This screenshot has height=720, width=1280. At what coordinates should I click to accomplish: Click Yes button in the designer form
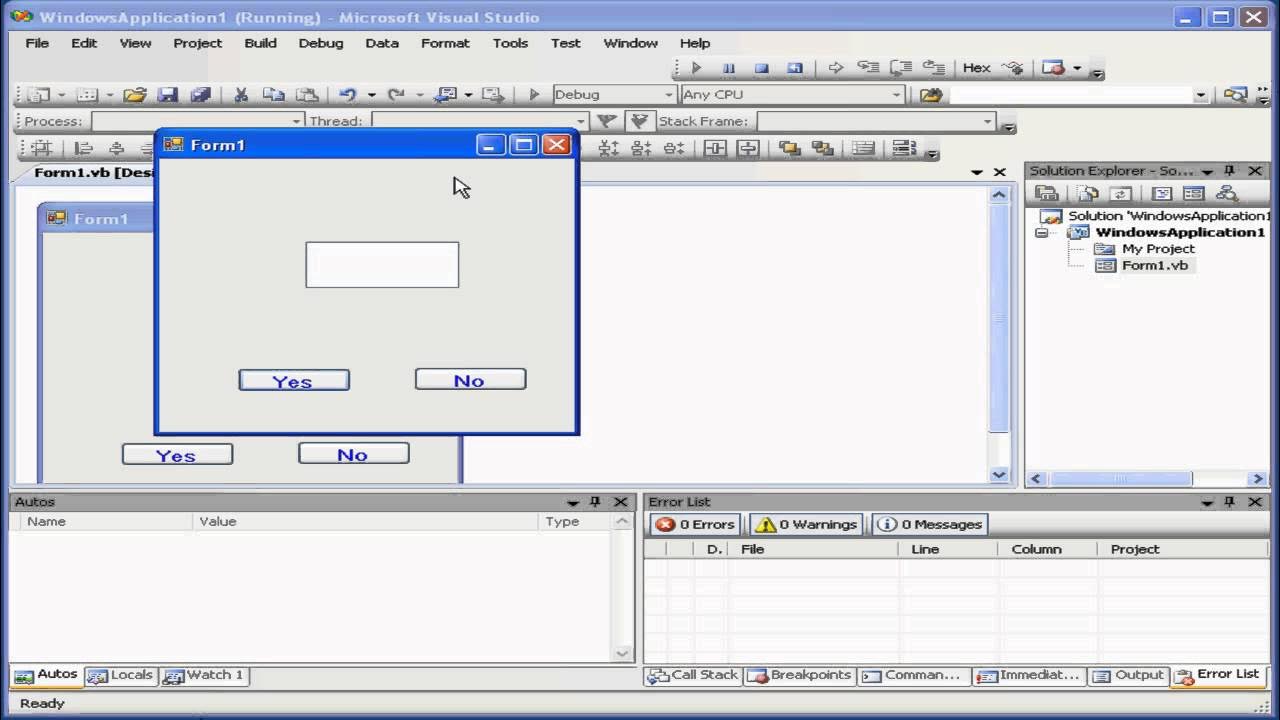[177, 455]
